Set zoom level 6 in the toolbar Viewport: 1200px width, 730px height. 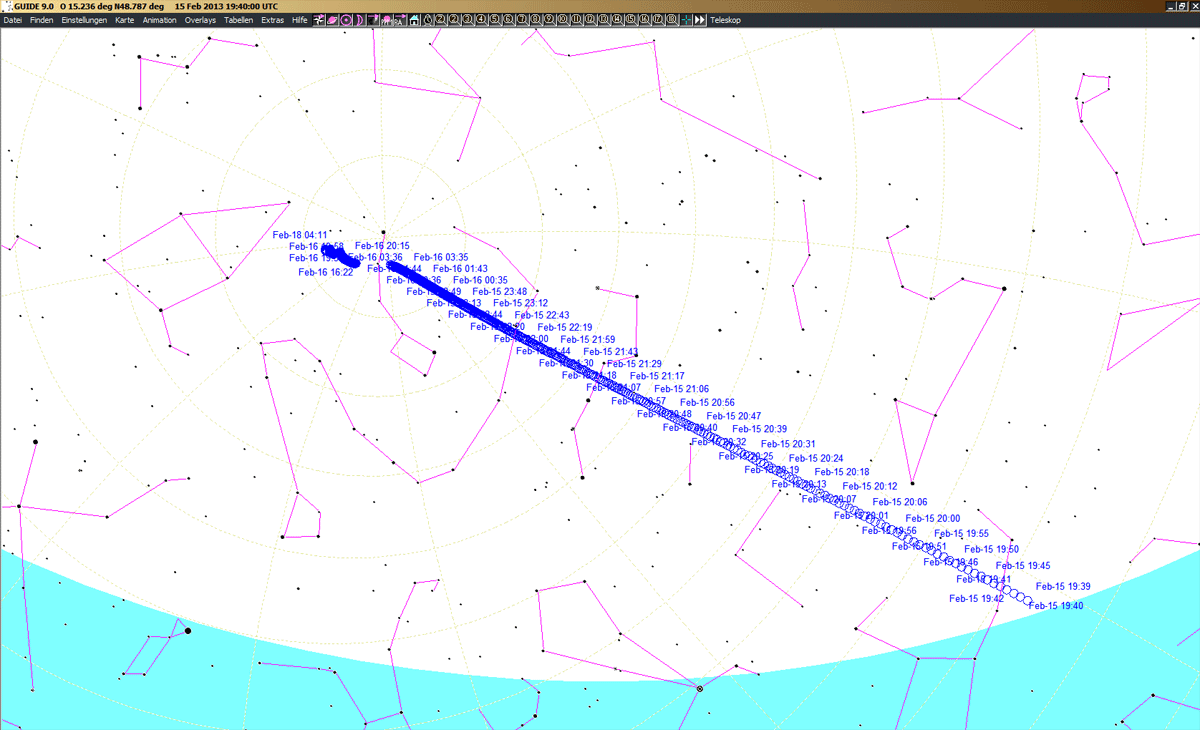[508, 20]
